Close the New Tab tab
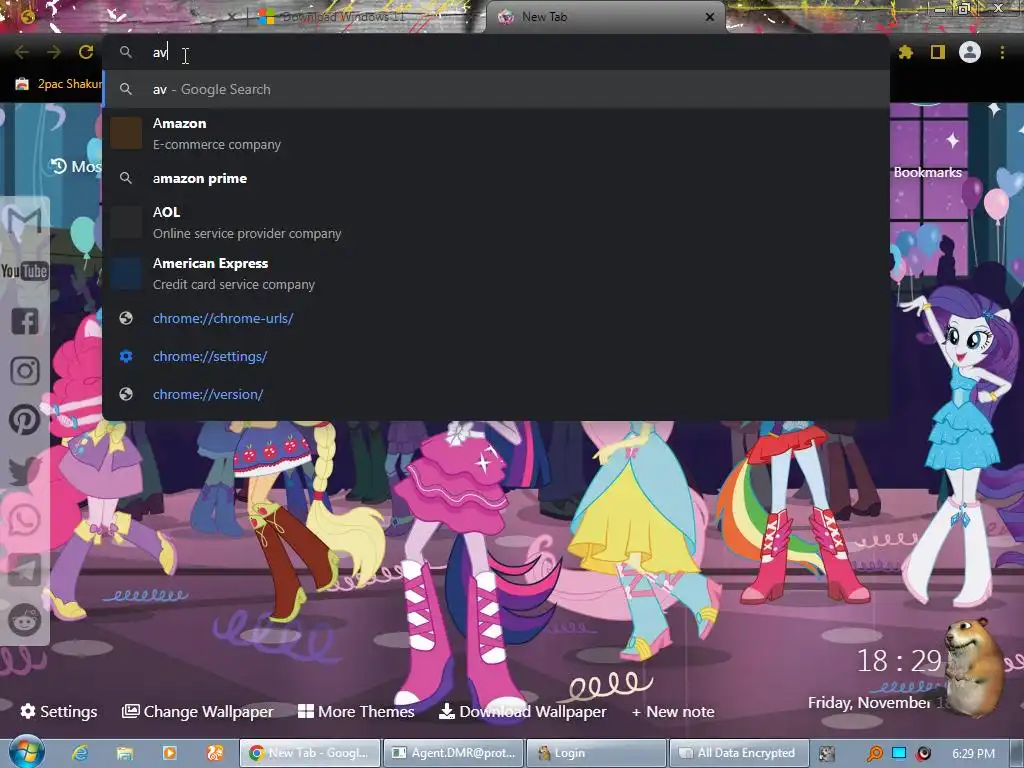1024x768 pixels. pos(710,17)
